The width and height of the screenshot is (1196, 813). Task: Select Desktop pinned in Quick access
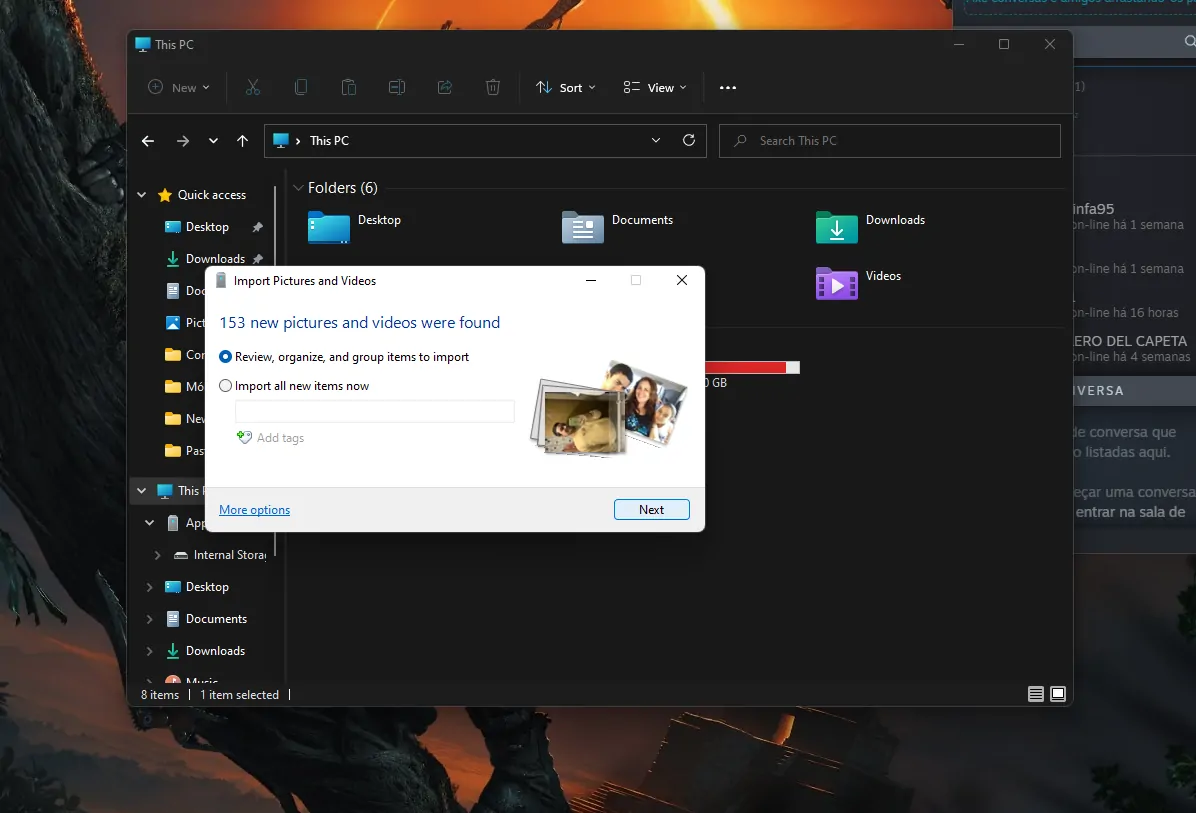pos(207,227)
